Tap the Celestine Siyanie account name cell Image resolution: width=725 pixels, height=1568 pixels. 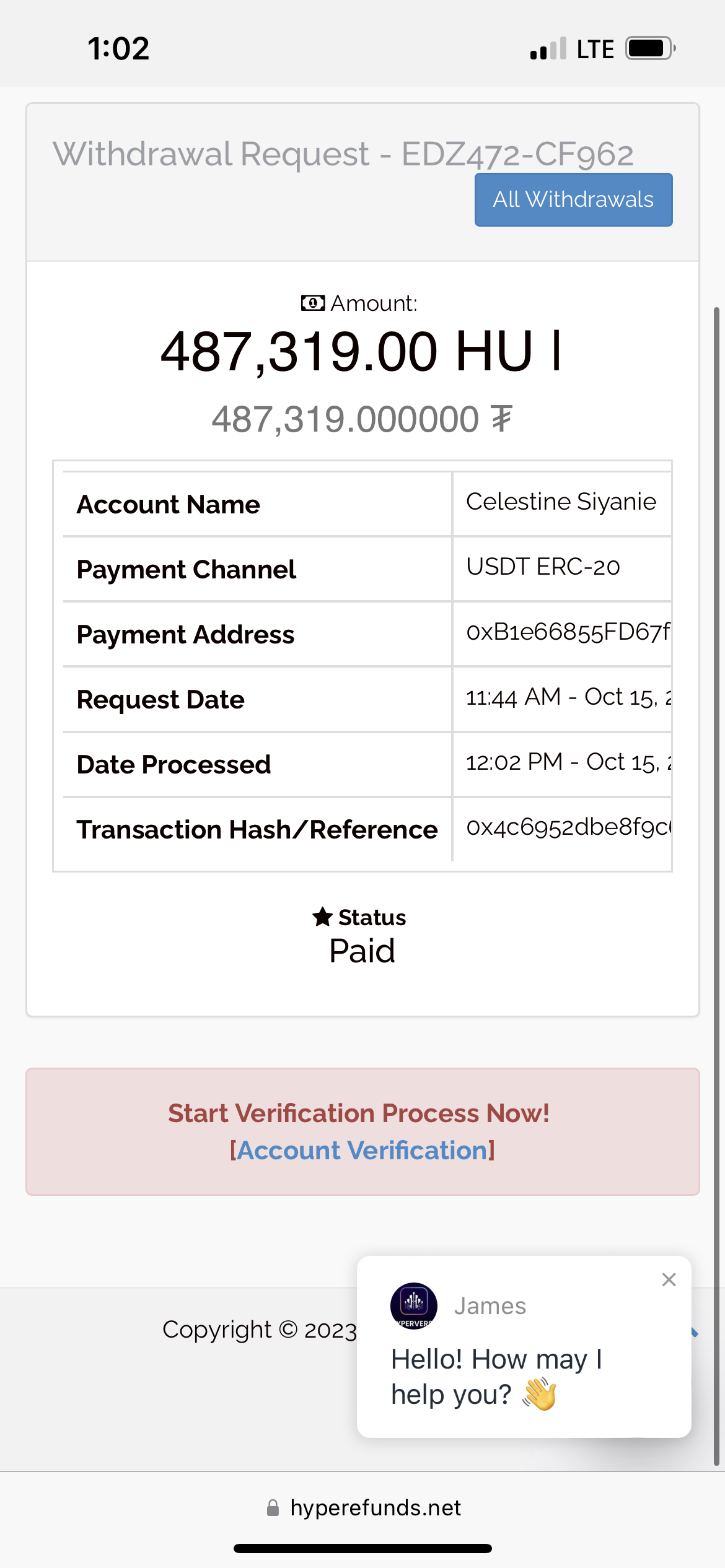(561, 502)
